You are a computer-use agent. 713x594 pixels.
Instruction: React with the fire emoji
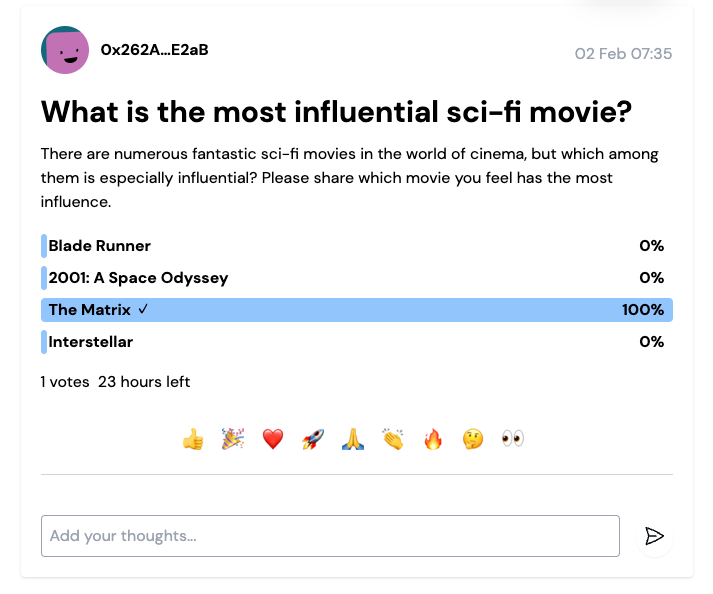433,439
